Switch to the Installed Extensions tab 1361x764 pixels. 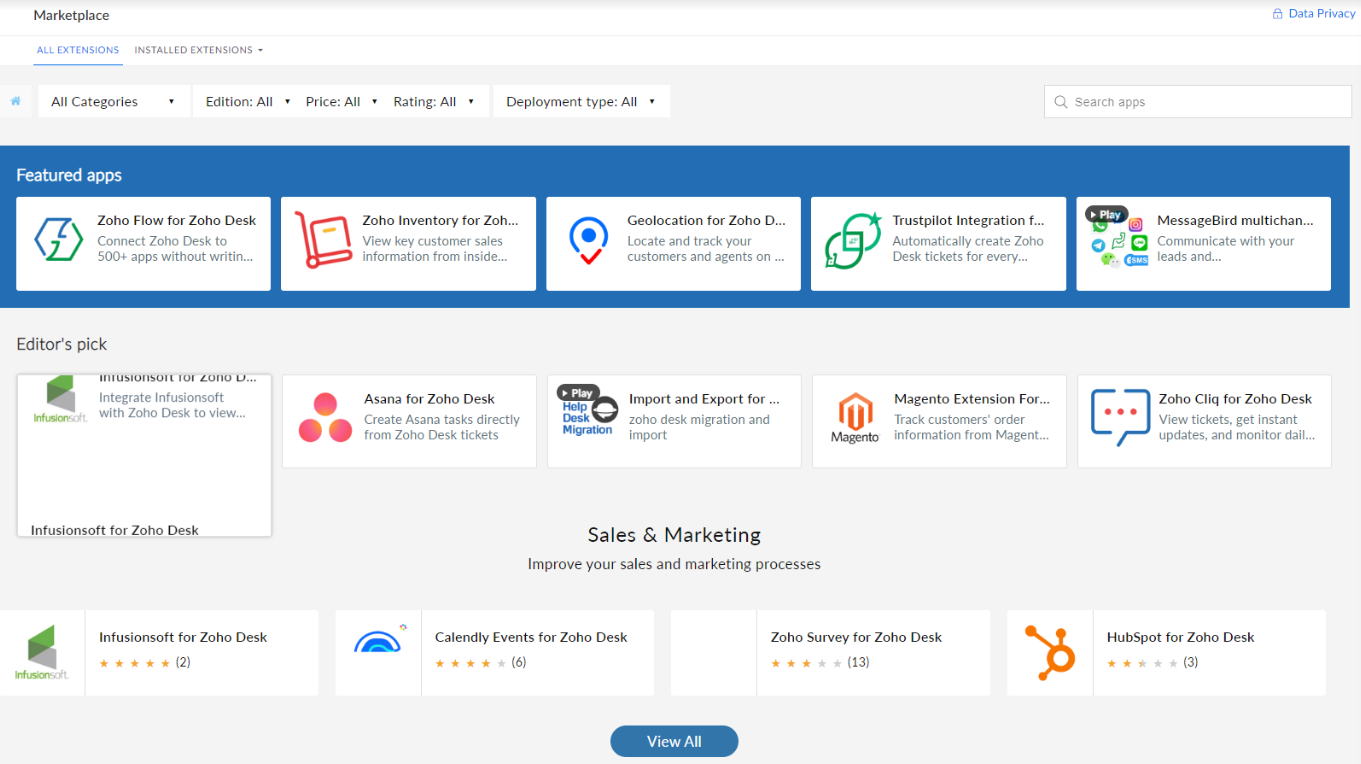(198, 50)
